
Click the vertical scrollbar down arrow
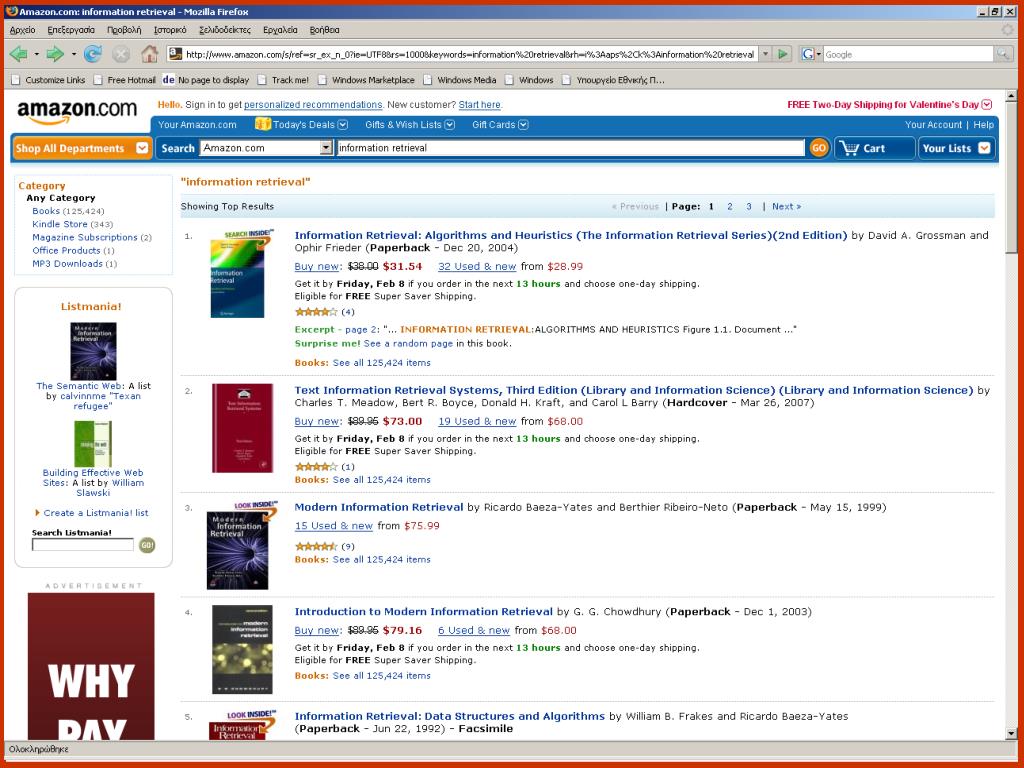click(1011, 733)
